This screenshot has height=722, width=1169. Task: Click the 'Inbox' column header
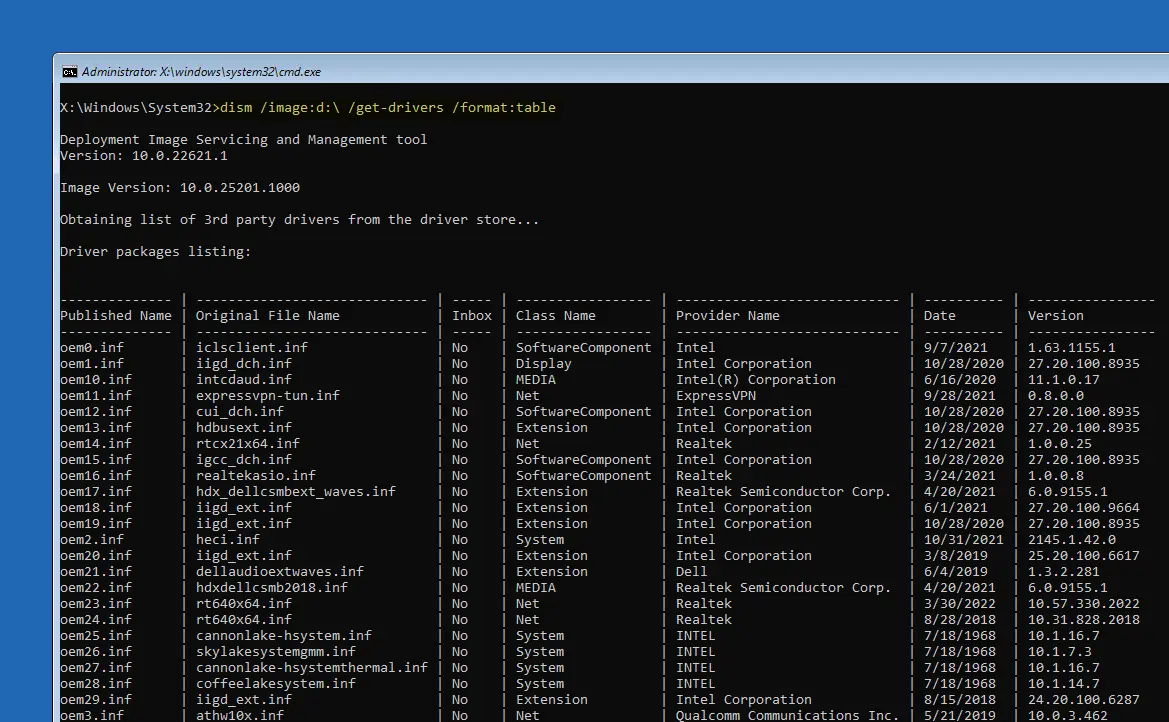pos(472,316)
